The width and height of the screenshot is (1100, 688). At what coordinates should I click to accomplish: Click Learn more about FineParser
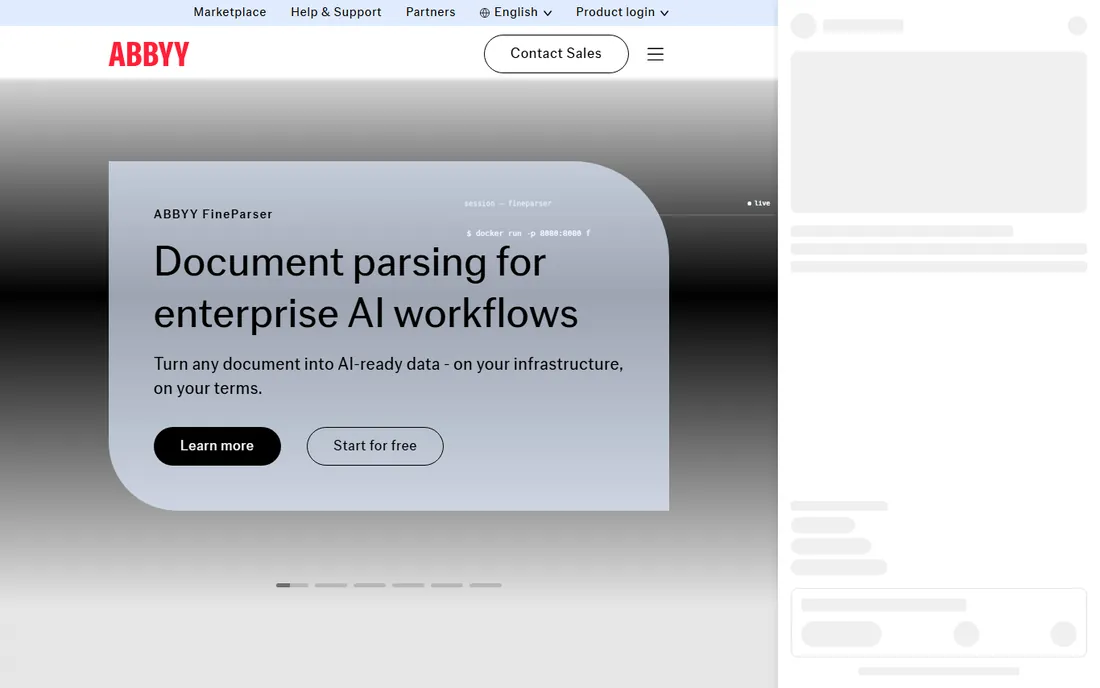[217, 446]
